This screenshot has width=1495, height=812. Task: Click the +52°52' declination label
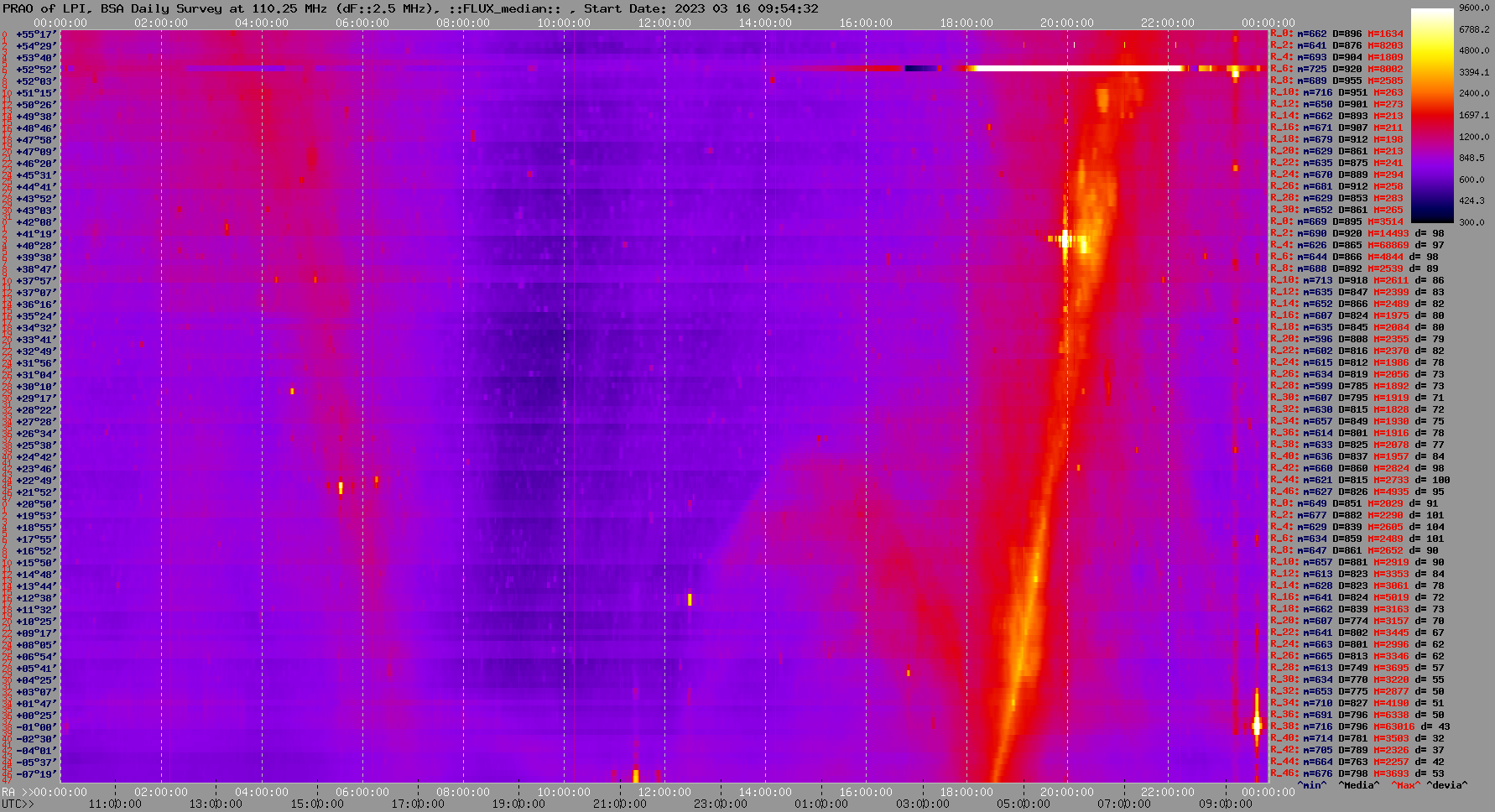[36, 69]
